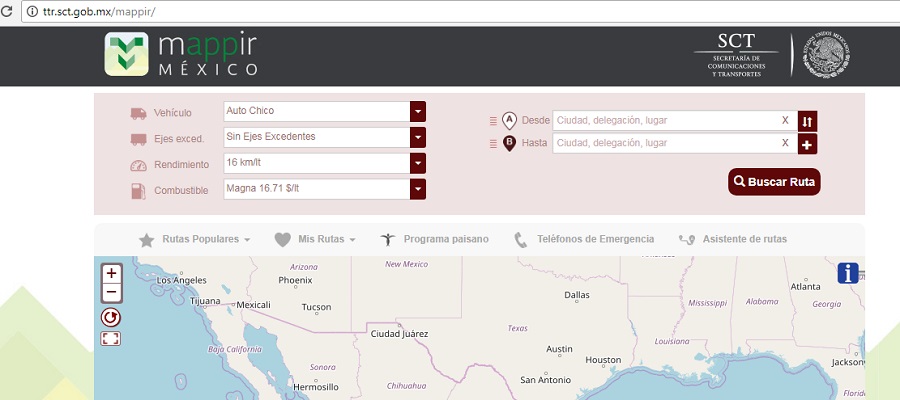Swap origin and destination arrows button

808,121
